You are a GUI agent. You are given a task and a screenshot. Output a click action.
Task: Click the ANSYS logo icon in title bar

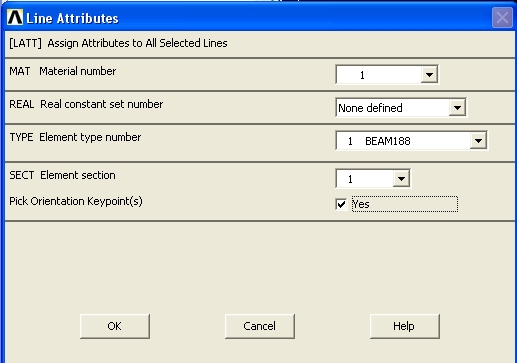pos(15,17)
